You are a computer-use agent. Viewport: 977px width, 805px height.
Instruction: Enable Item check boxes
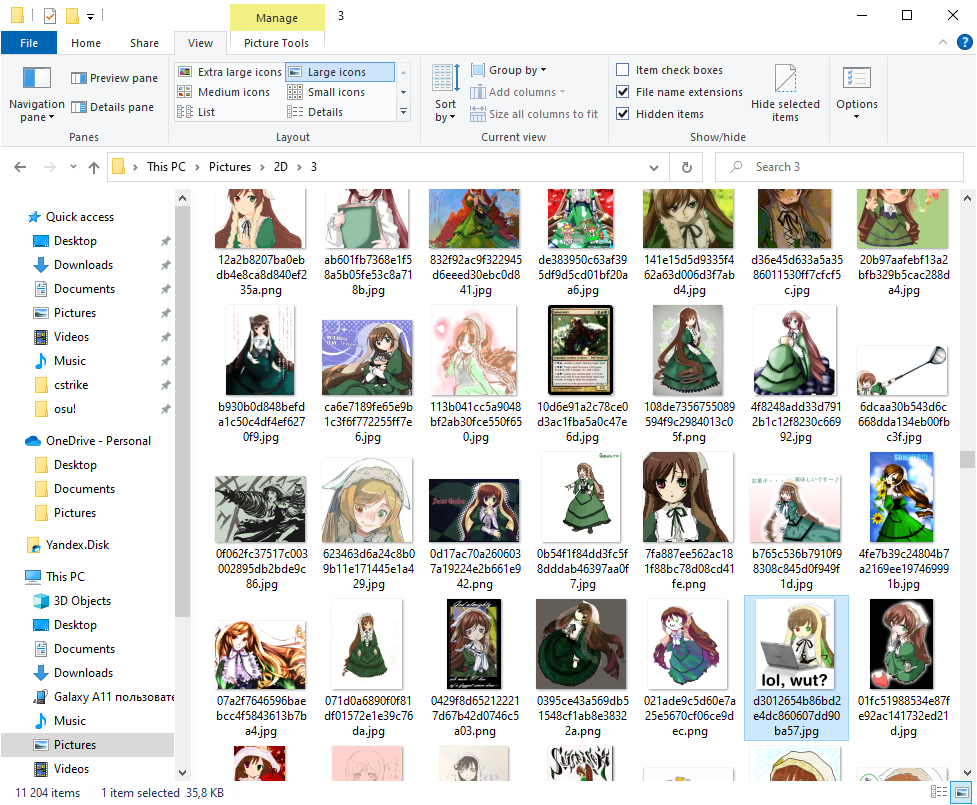coord(623,70)
